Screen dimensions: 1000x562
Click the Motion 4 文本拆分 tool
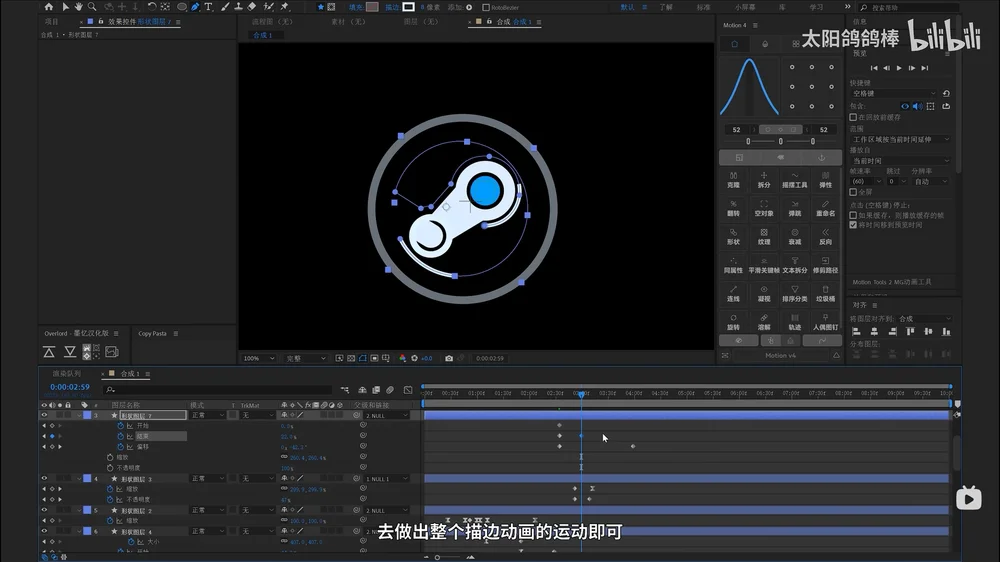pos(795,265)
